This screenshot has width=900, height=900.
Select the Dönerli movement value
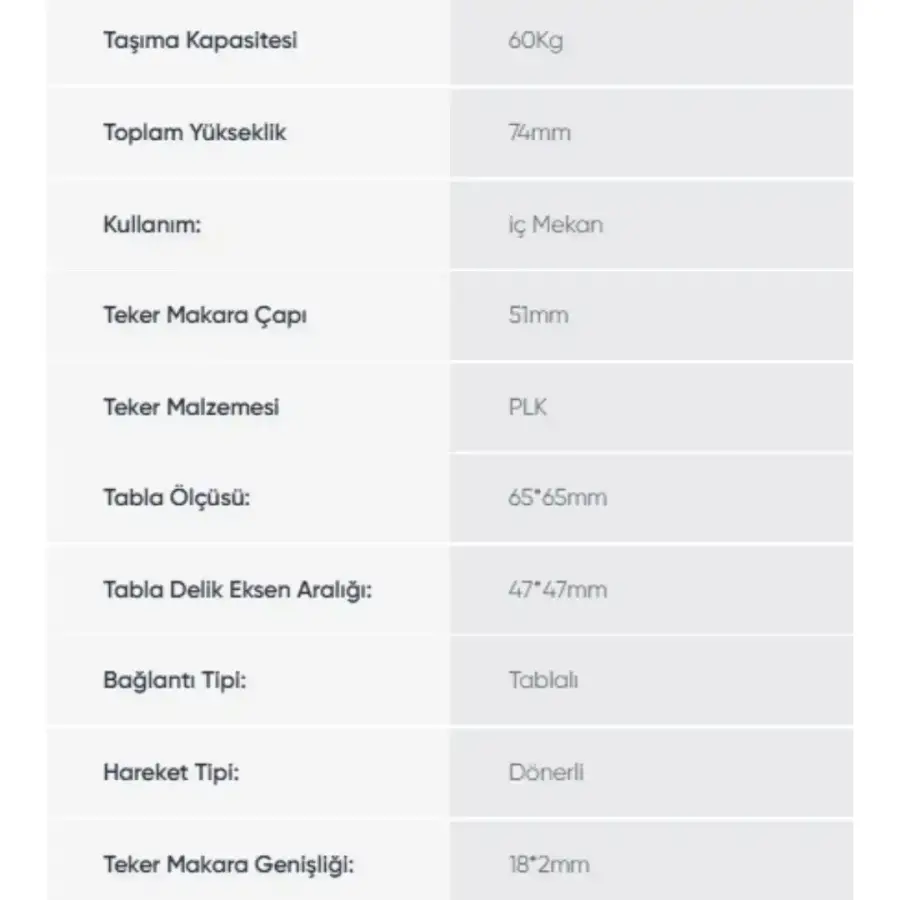point(546,773)
